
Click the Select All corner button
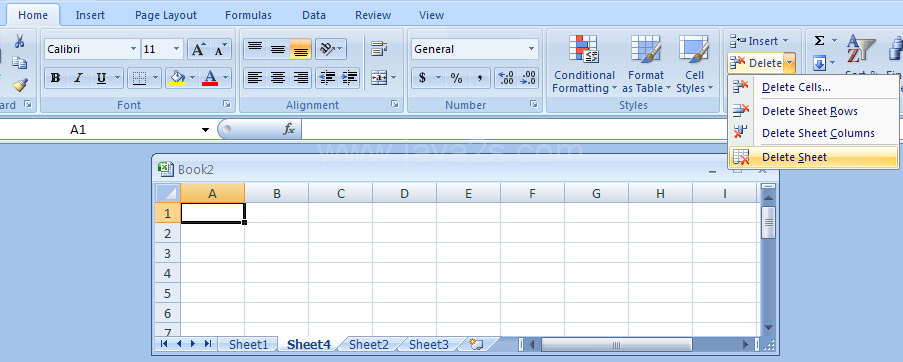click(168, 193)
